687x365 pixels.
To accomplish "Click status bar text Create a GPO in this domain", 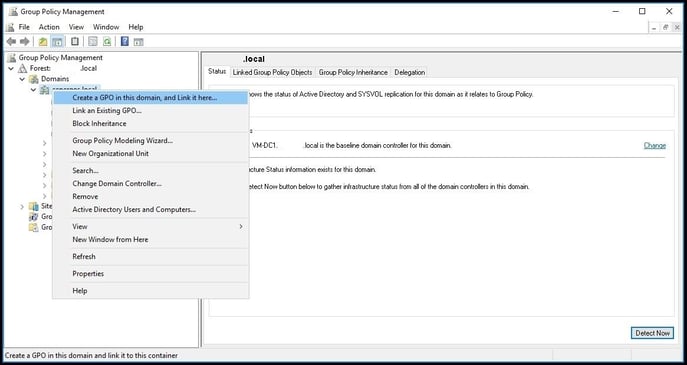I will (x=92, y=355).
